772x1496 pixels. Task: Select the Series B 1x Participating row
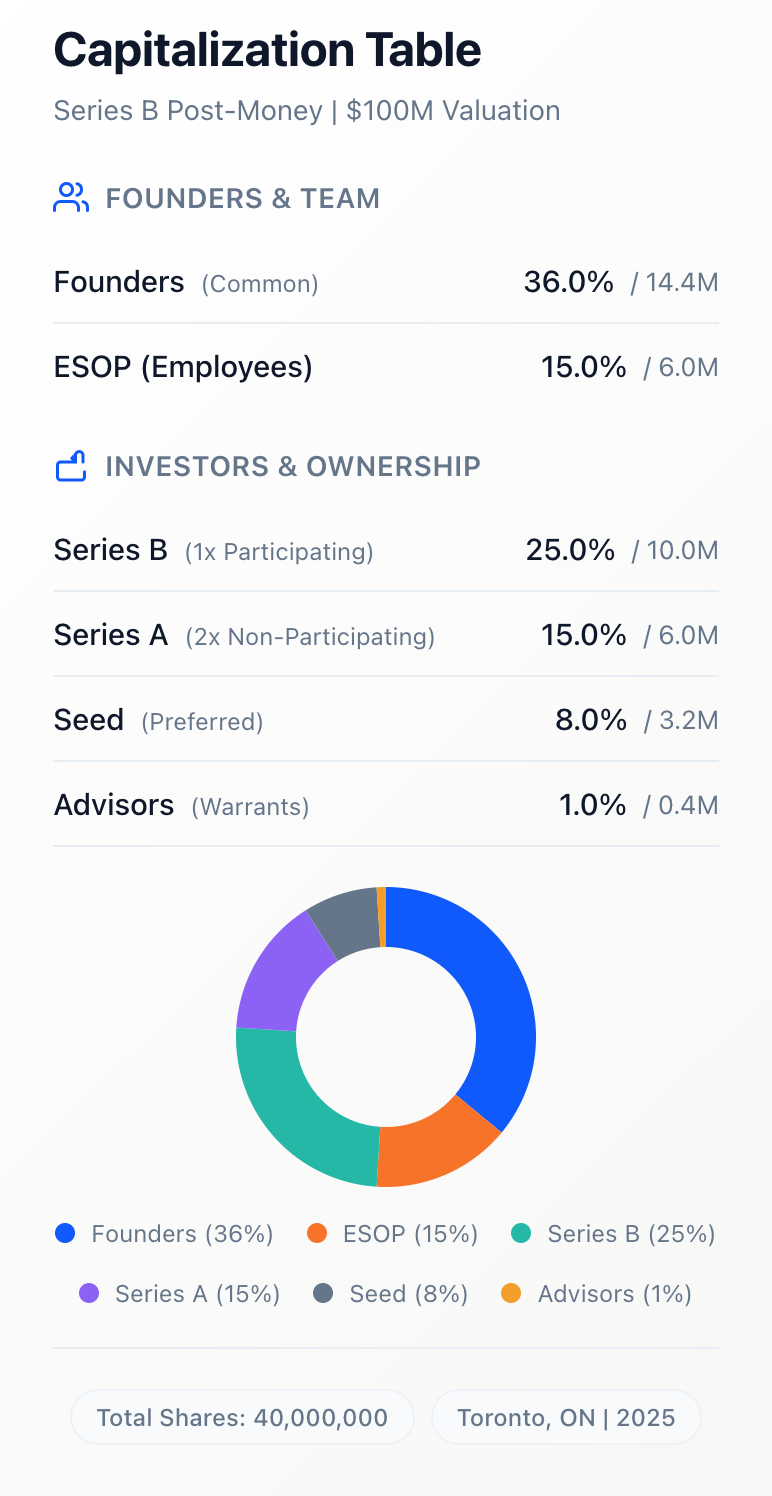point(386,550)
